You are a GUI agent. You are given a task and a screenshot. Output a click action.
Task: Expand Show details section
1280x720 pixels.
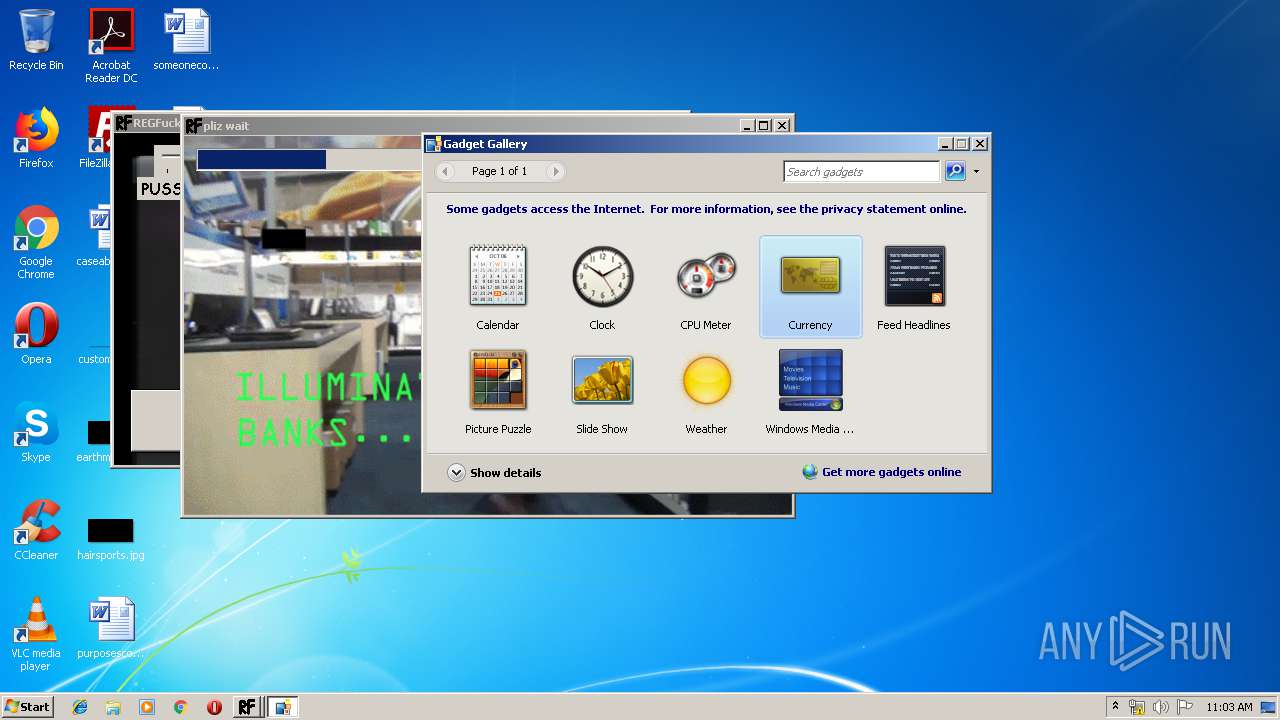coord(494,472)
